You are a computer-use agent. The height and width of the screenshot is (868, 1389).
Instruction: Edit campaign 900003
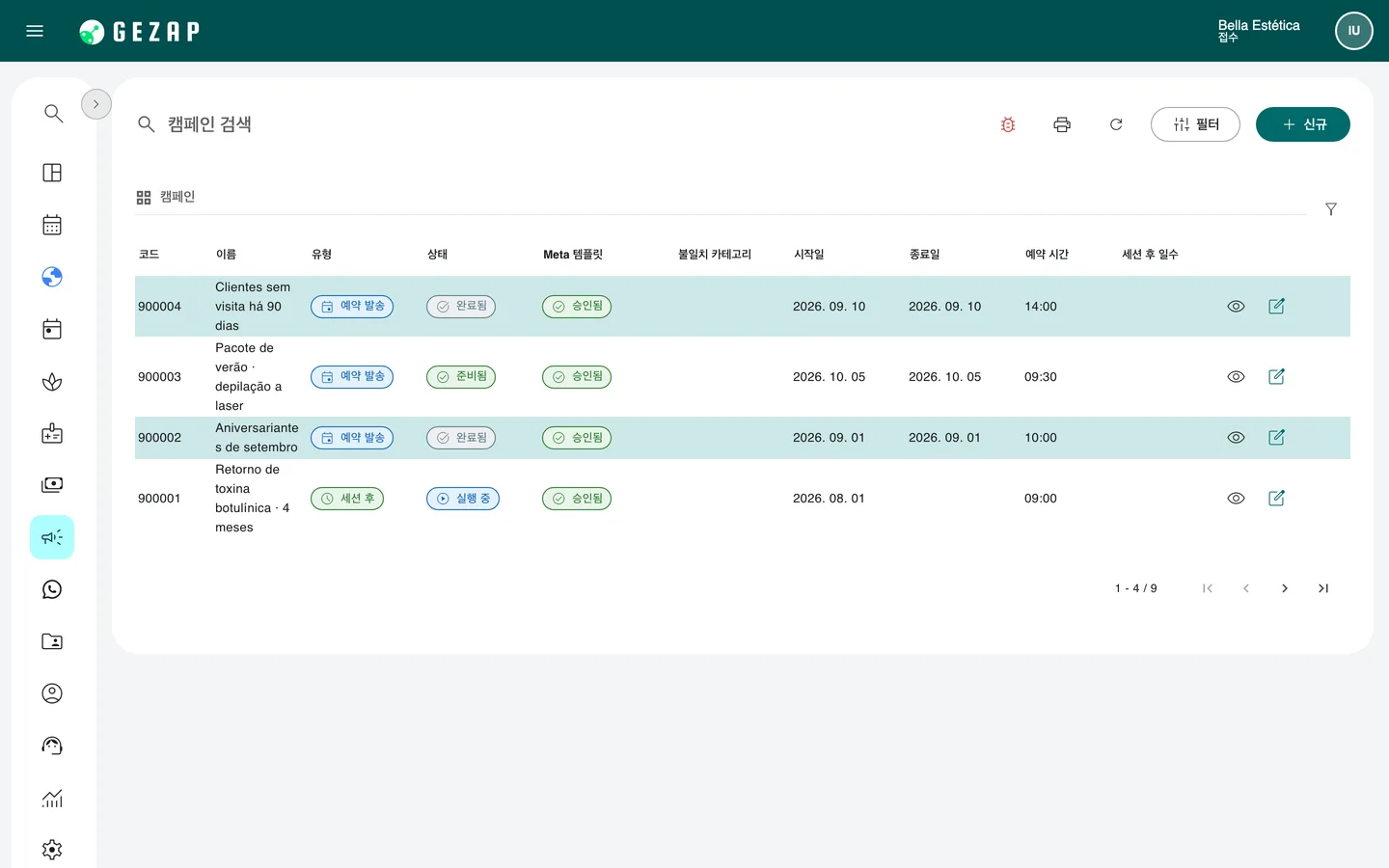coord(1276,376)
